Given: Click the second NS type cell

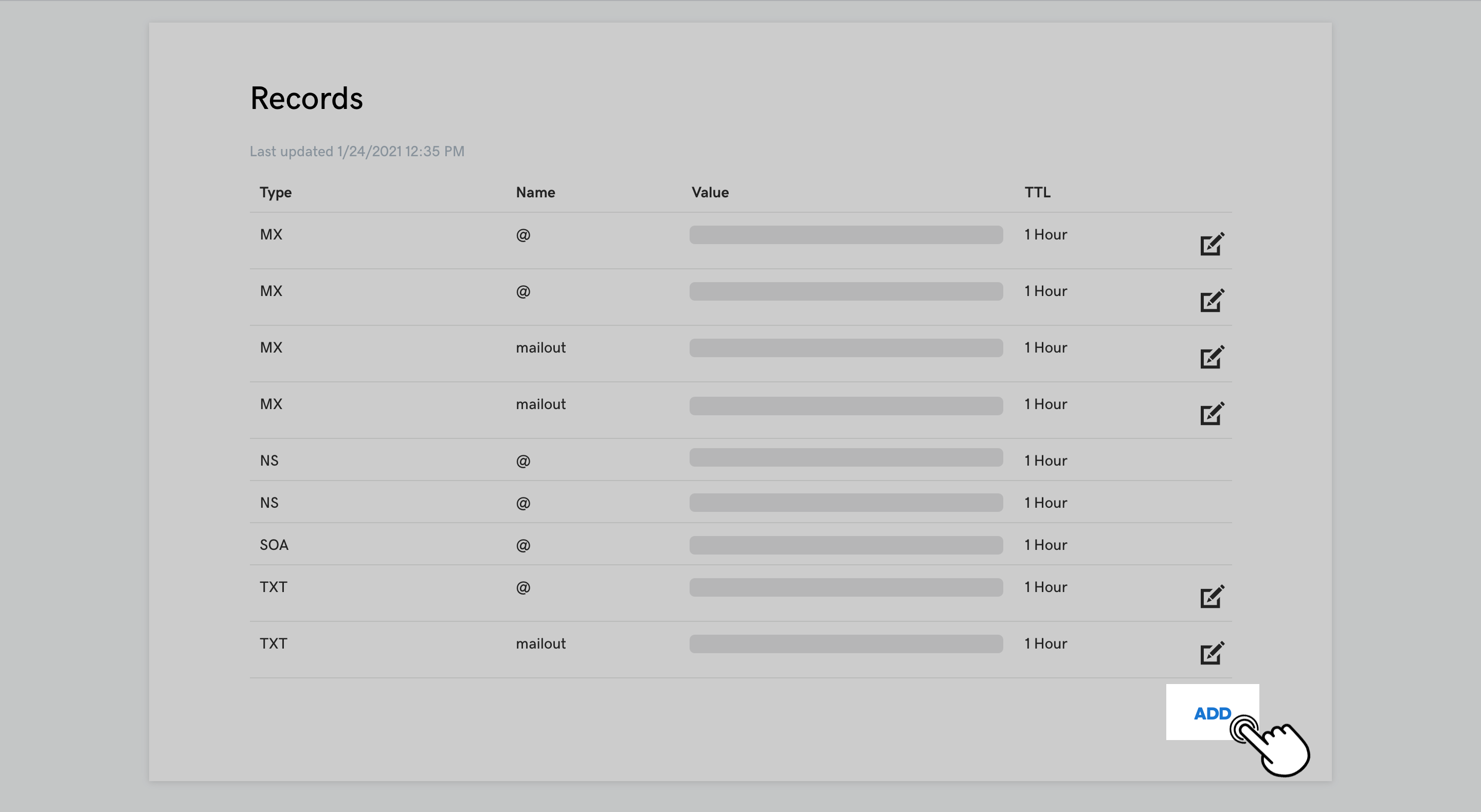Looking at the screenshot, I should point(269,503).
